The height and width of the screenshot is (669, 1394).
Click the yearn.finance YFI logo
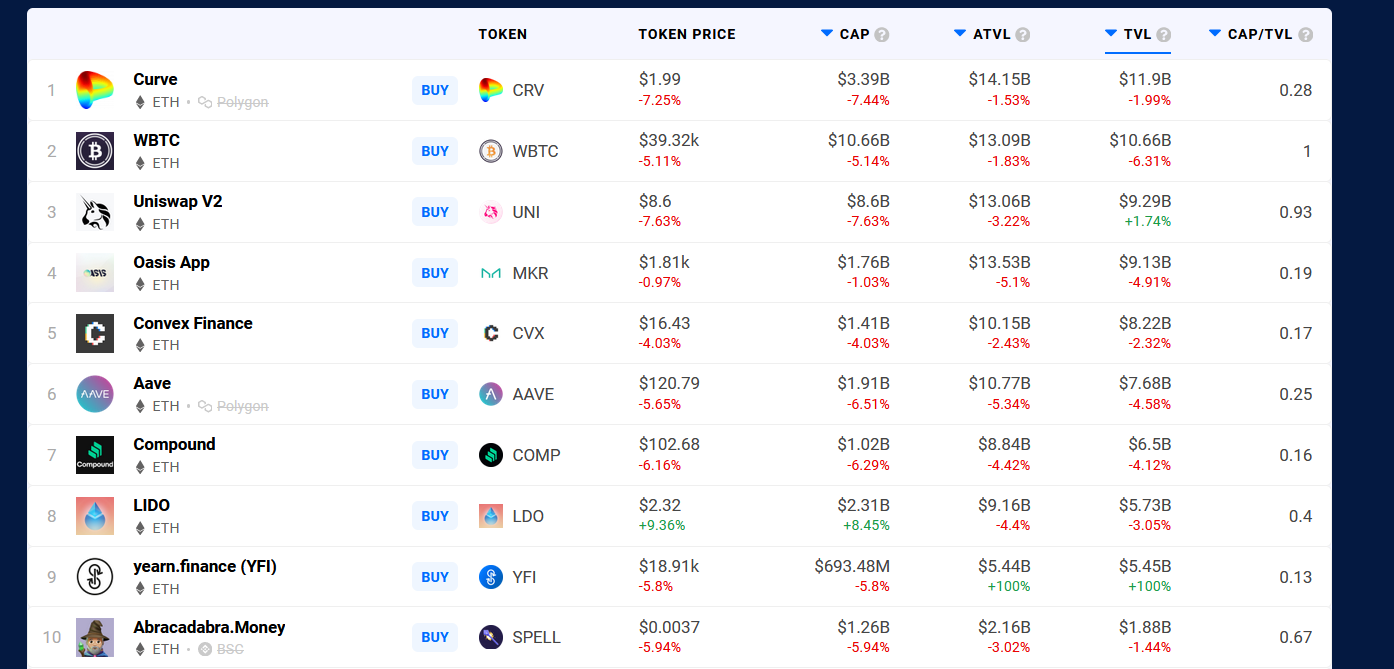click(x=95, y=577)
